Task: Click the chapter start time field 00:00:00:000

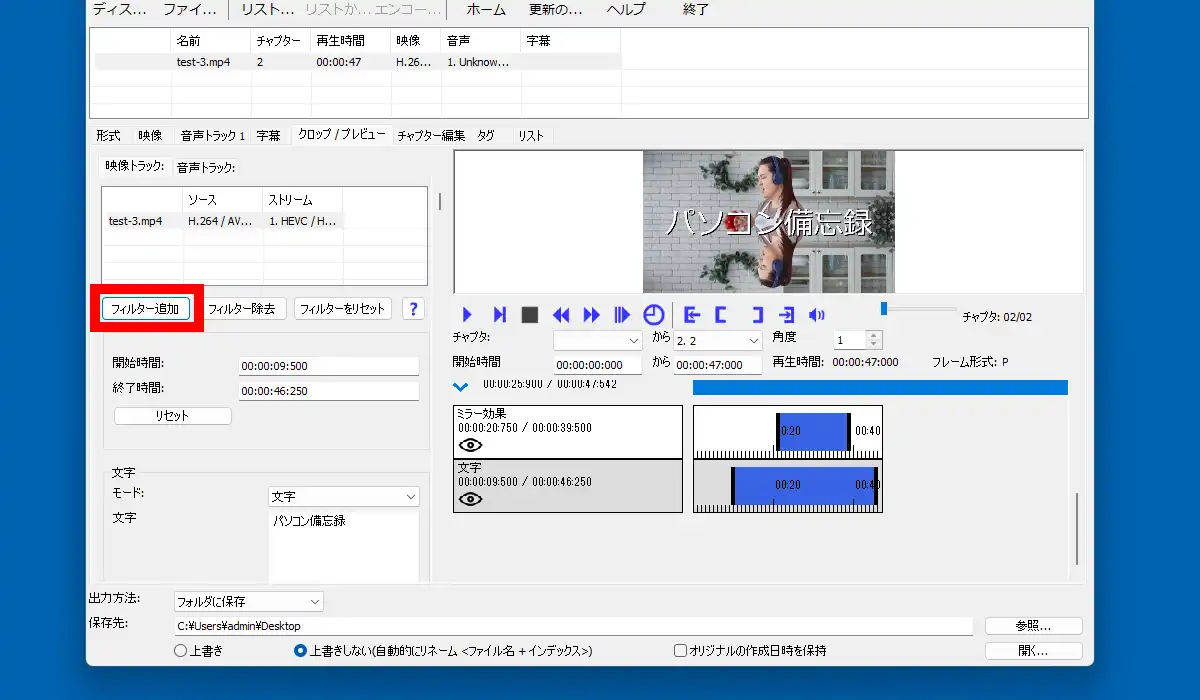Action: pos(598,365)
